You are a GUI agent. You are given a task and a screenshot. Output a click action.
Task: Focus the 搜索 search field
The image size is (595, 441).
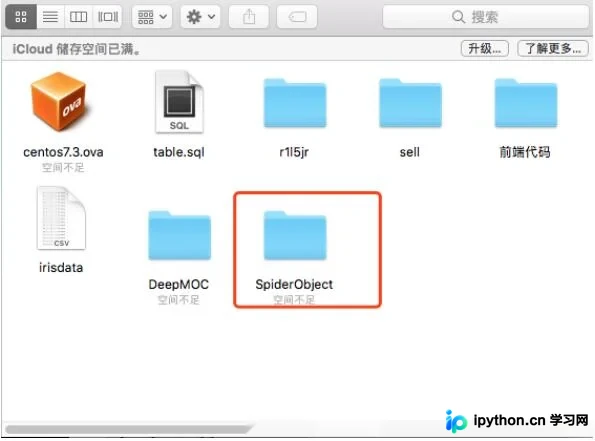(x=486, y=17)
